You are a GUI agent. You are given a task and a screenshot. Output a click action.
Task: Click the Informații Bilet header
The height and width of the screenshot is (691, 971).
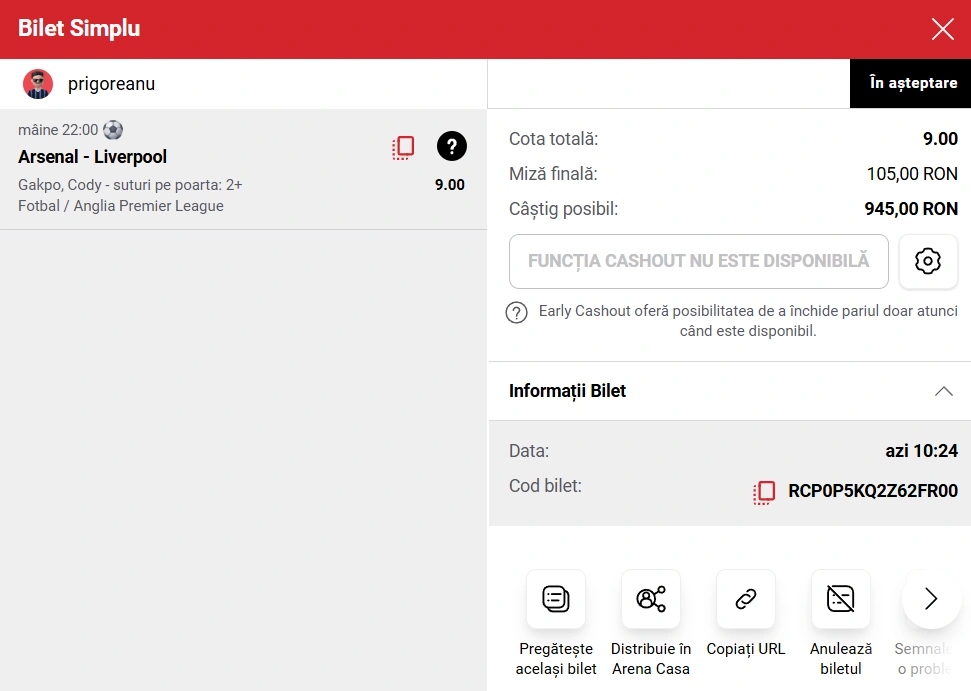coord(567,391)
